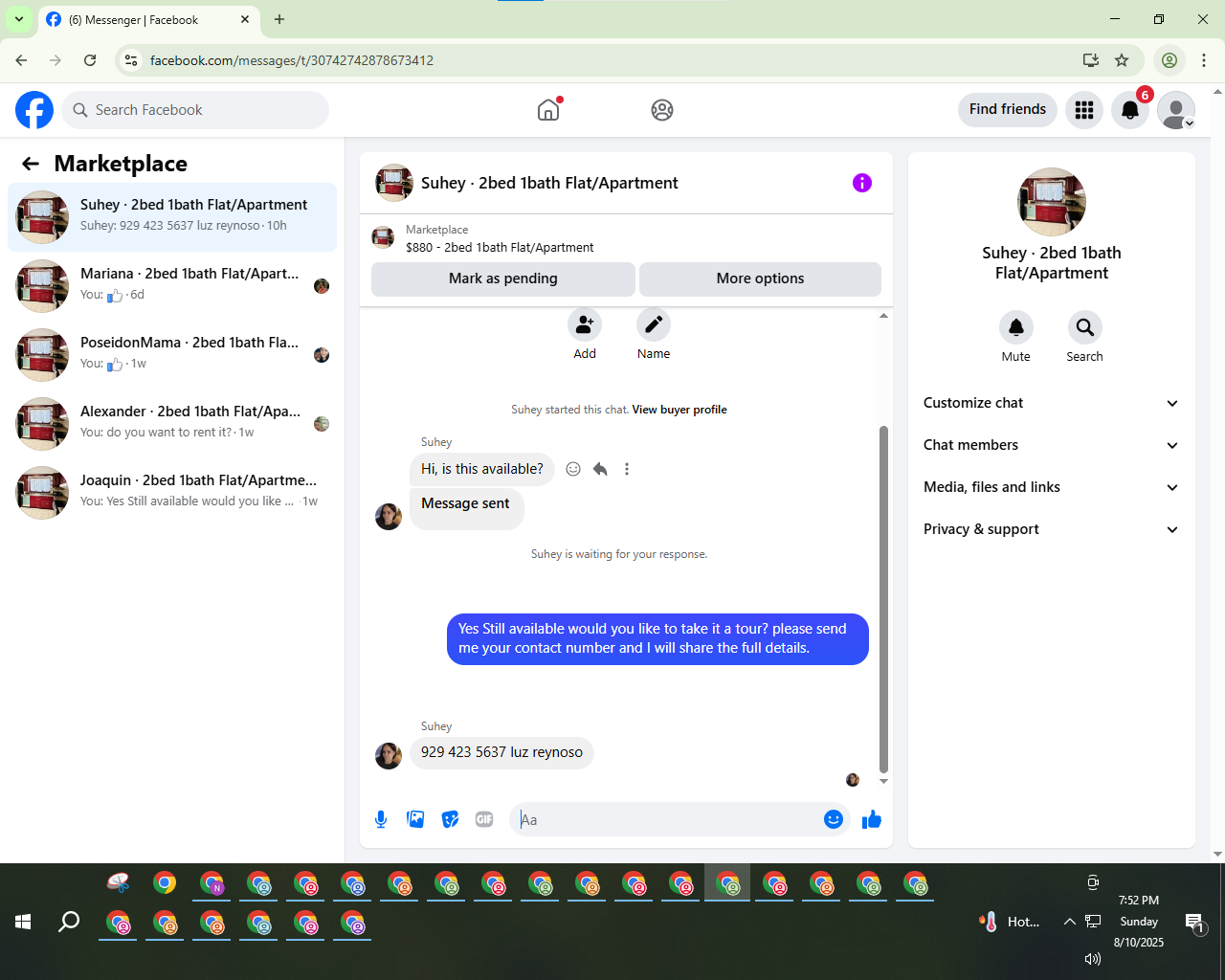Click chat scrollbar down arrow
The image size is (1225, 980).
point(883,781)
